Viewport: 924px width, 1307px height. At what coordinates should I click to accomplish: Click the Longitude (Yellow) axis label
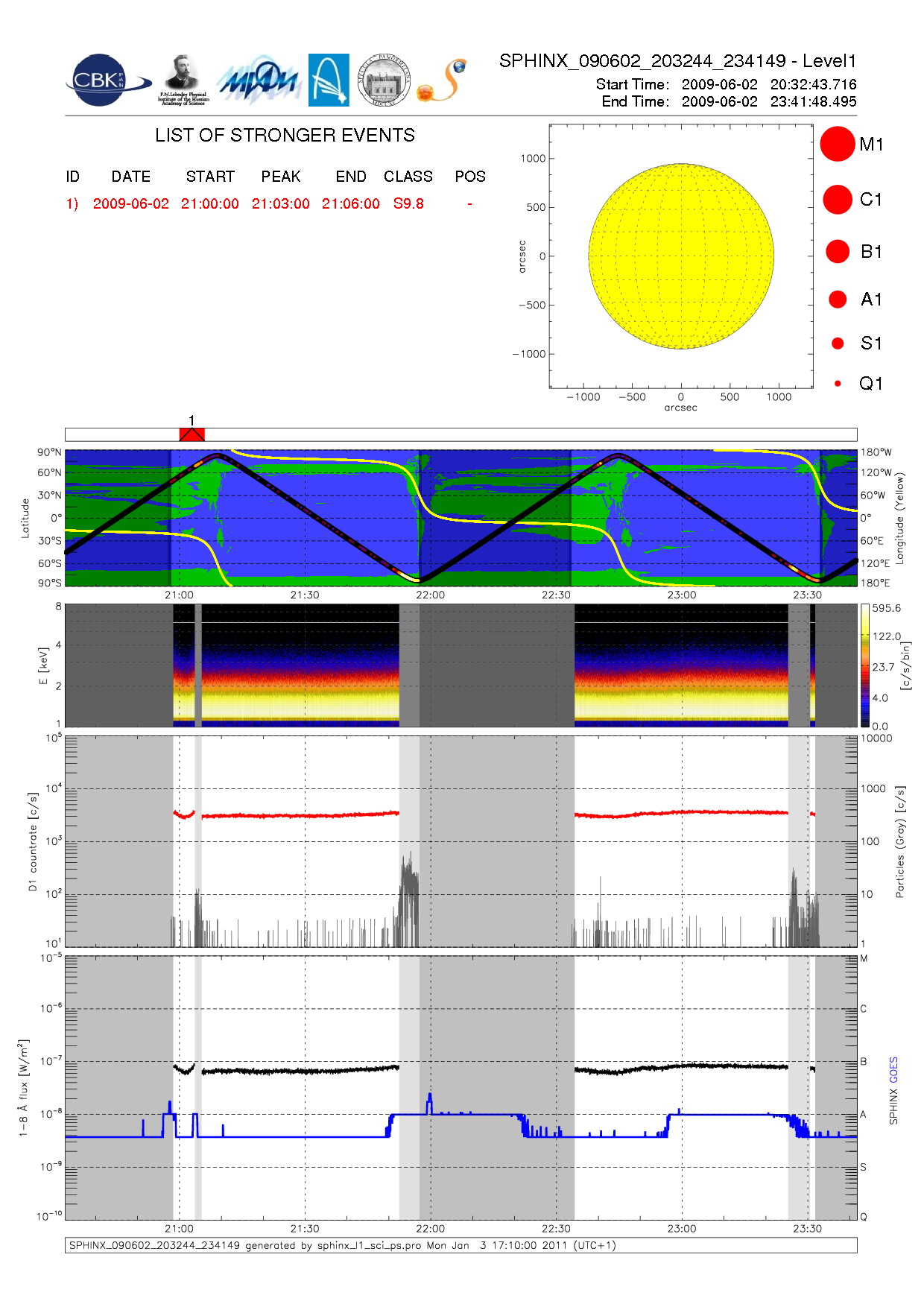coord(899,518)
